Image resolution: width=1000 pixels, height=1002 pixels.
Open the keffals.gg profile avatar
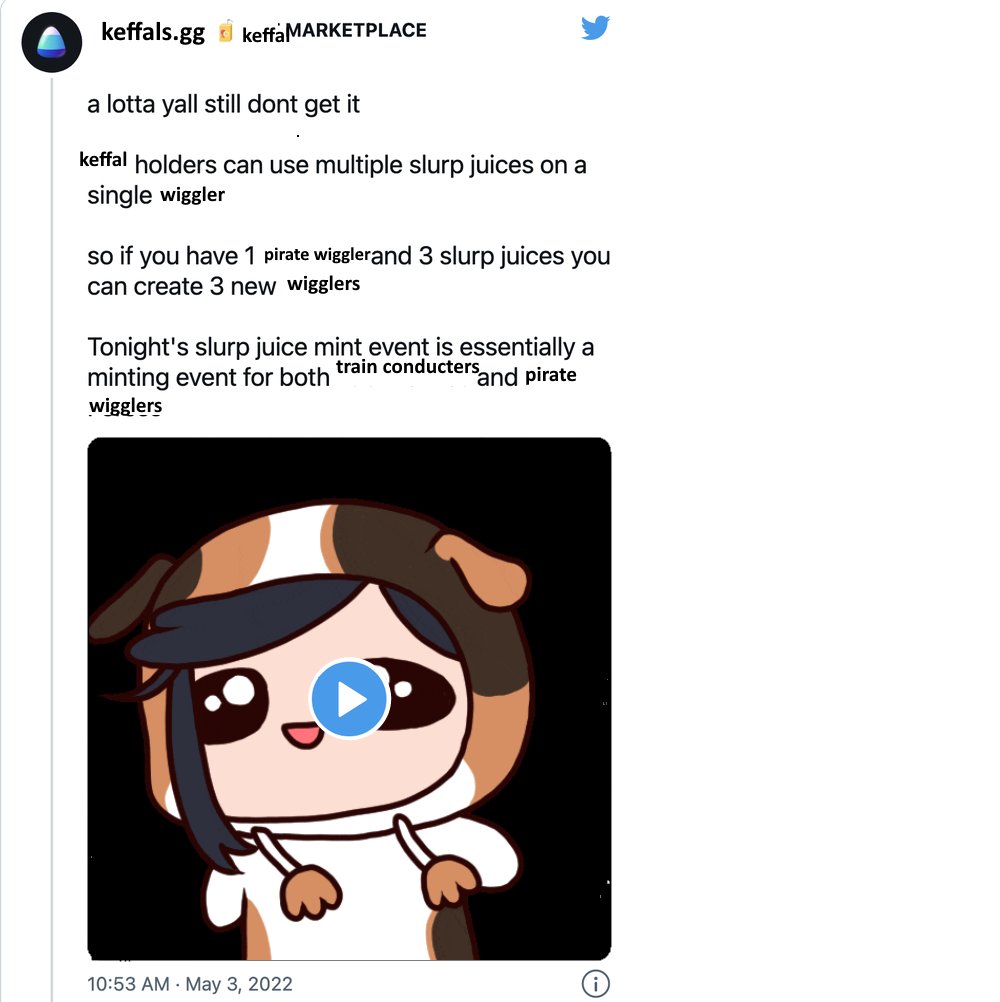(x=52, y=42)
